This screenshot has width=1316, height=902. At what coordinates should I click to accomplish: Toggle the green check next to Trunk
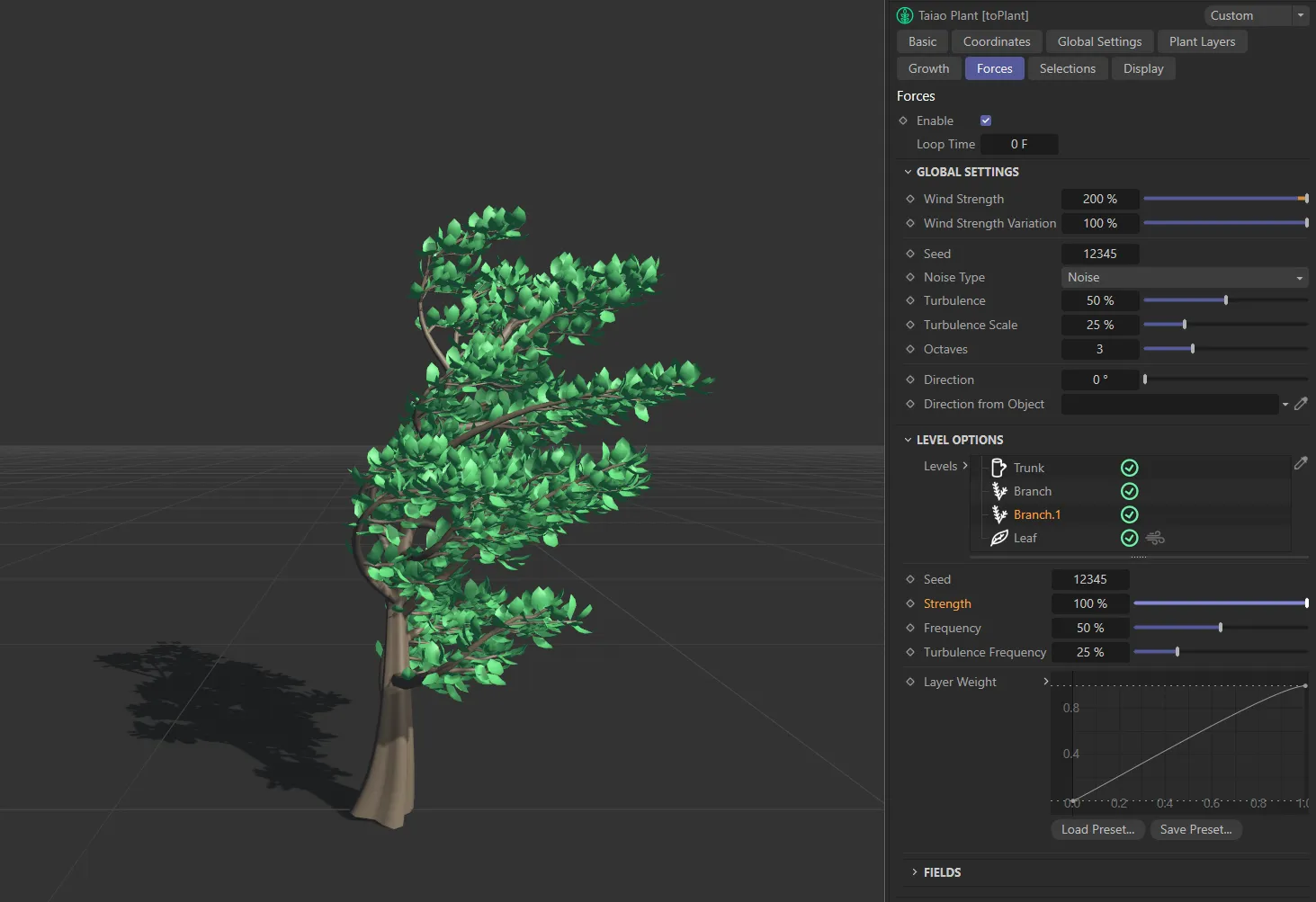1129,468
